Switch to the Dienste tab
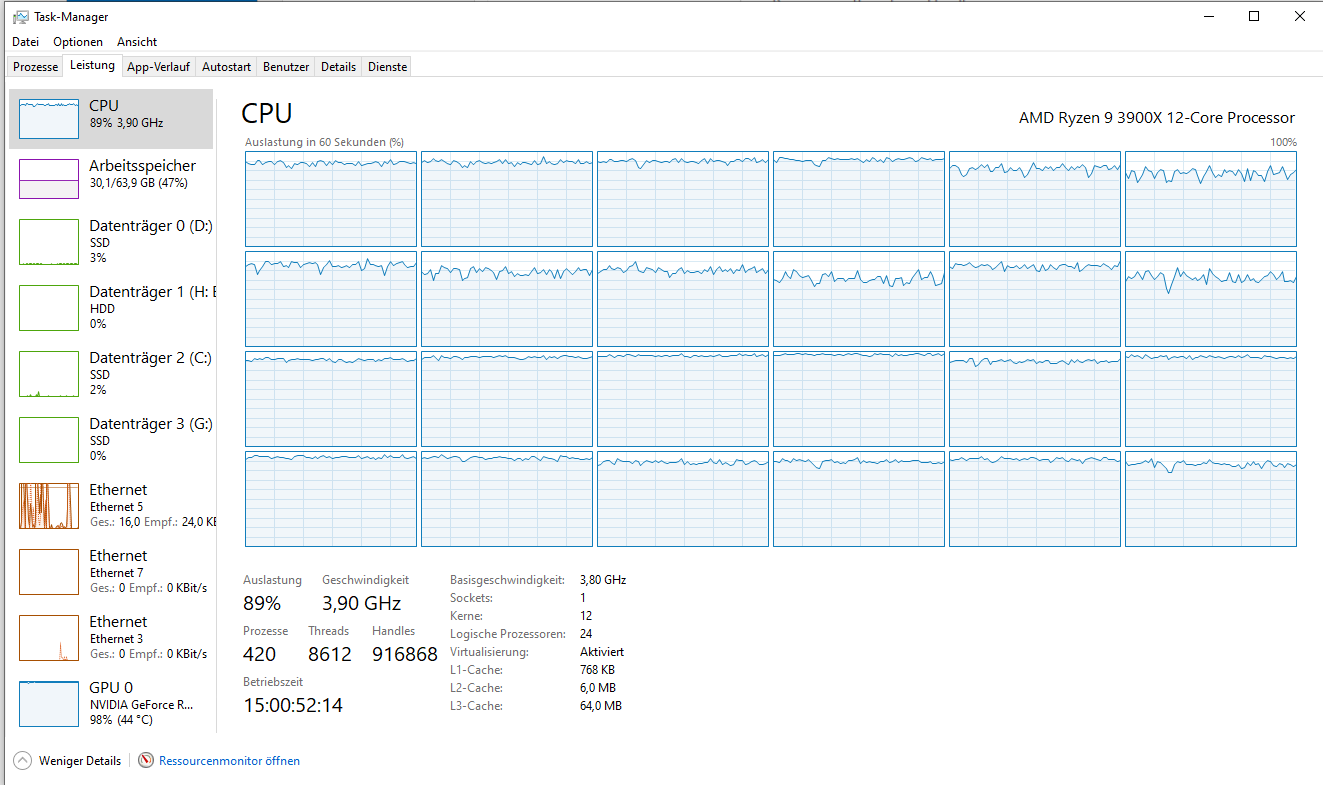Viewport: 1323px width, 785px height. (387, 67)
